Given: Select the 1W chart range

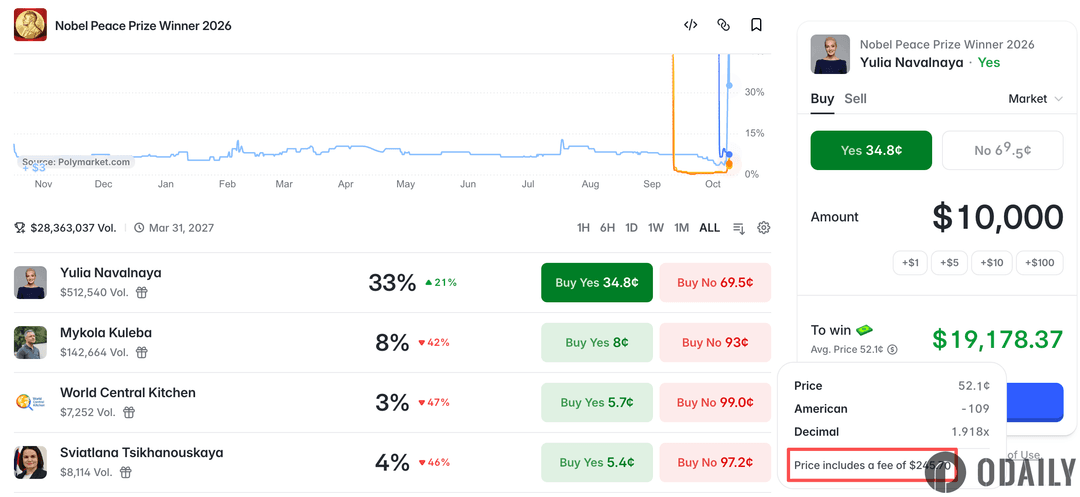Looking at the screenshot, I should click(x=656, y=228).
